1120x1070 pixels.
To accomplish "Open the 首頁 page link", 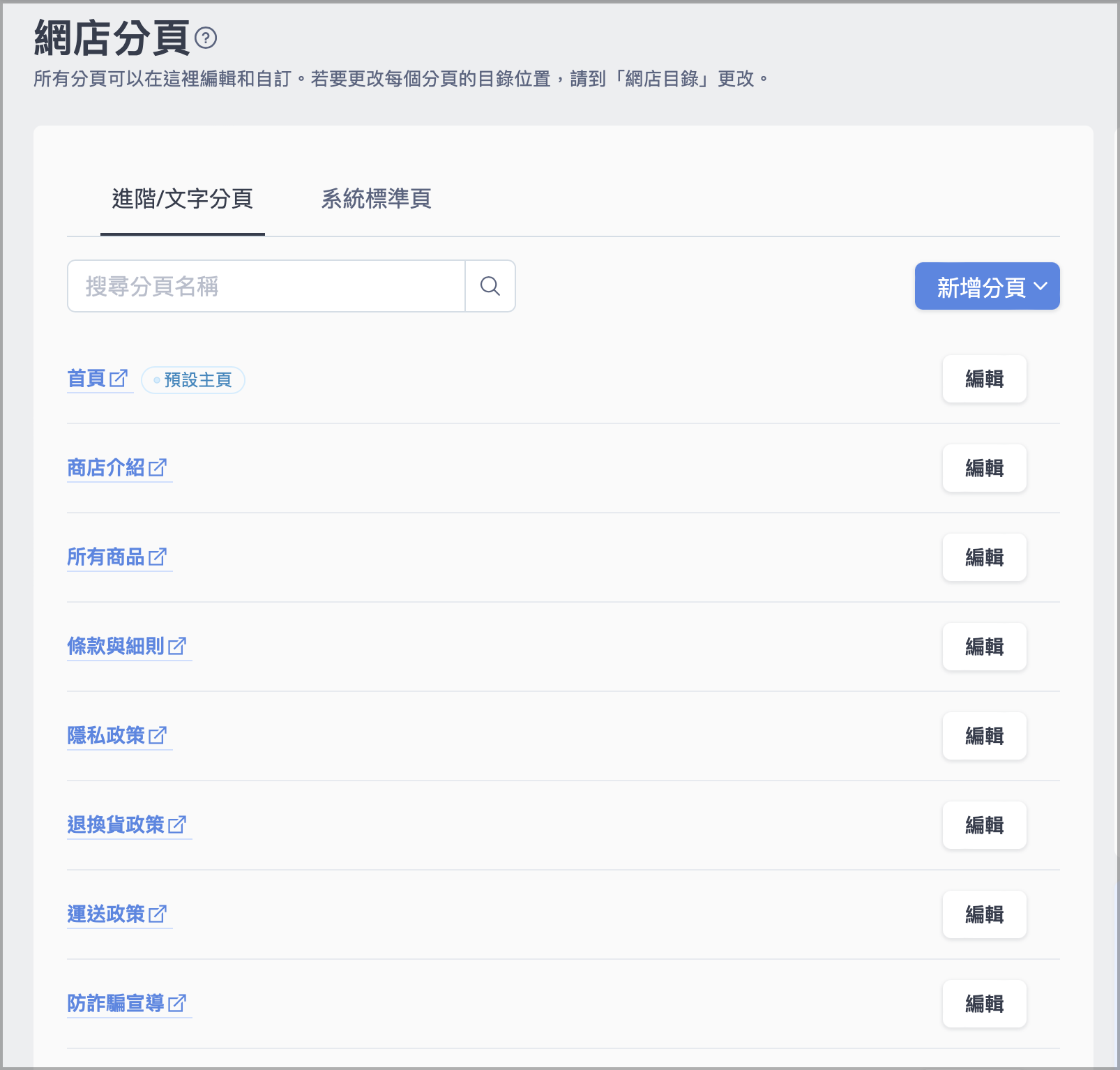I will click(86, 379).
